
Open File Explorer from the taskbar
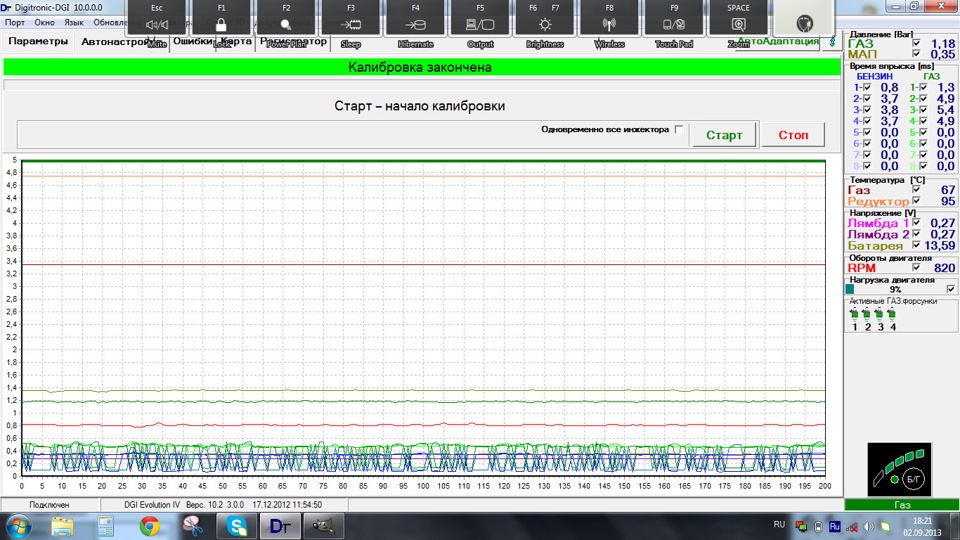[x=62, y=527]
